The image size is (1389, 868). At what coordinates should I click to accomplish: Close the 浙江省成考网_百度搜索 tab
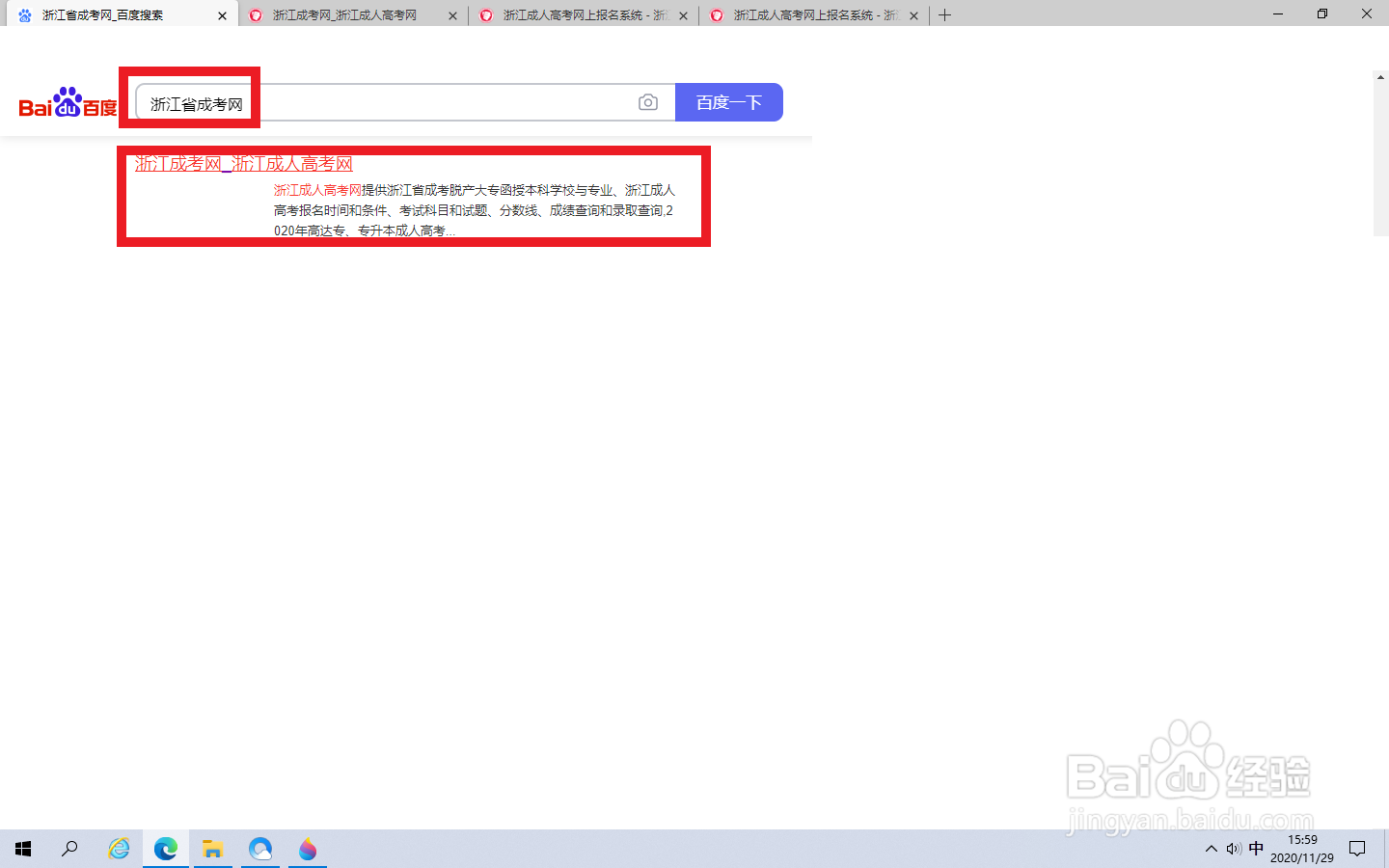[x=222, y=15]
